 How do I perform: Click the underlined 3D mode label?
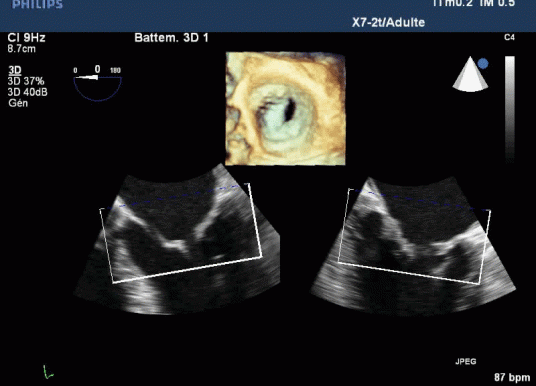tap(15, 70)
